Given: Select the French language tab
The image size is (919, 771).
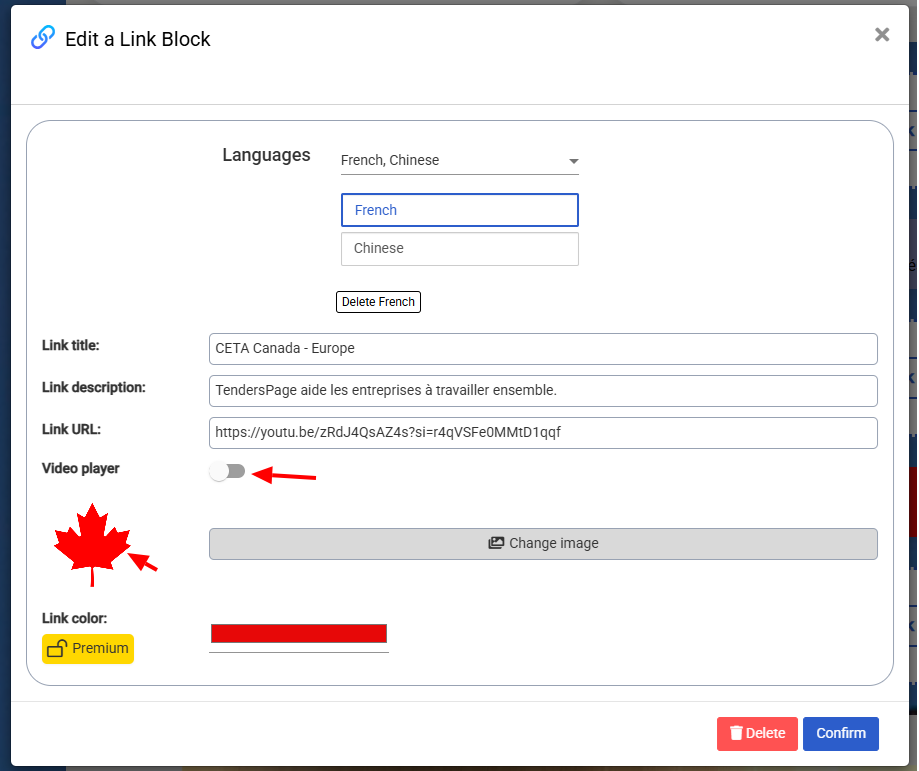Looking at the screenshot, I should 459,210.
